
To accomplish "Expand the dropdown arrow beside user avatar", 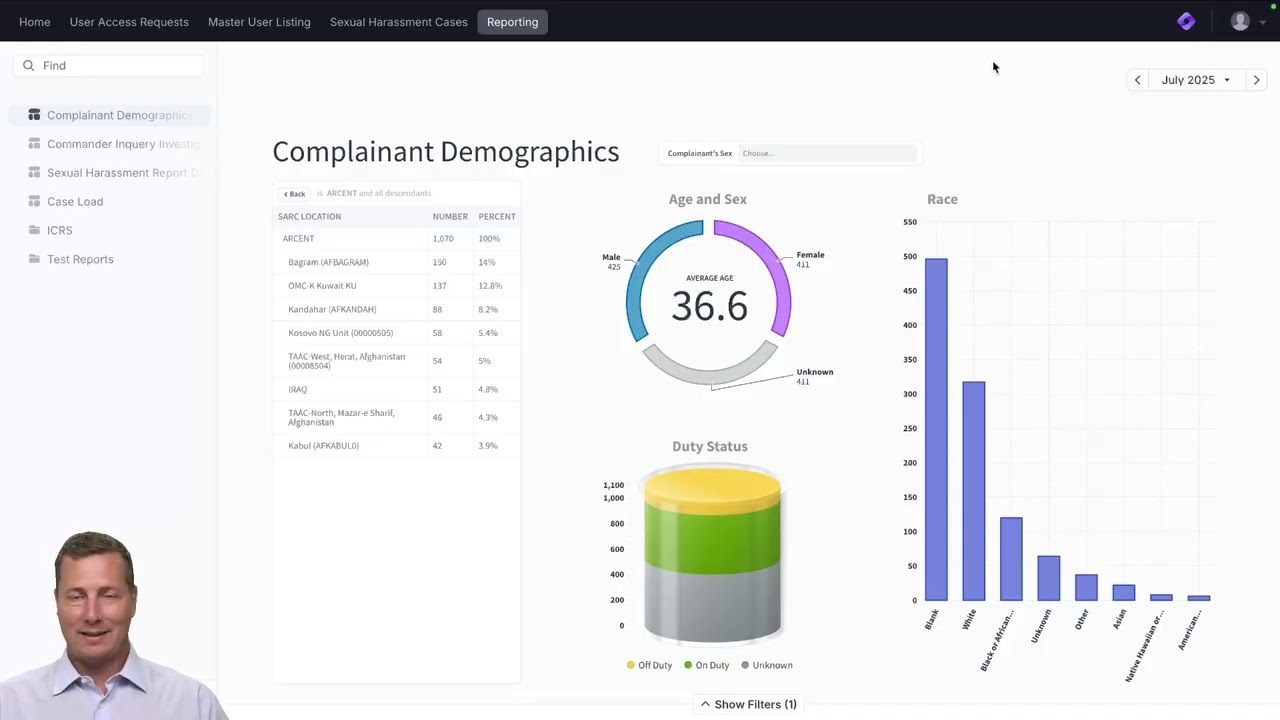I will click(1262, 22).
